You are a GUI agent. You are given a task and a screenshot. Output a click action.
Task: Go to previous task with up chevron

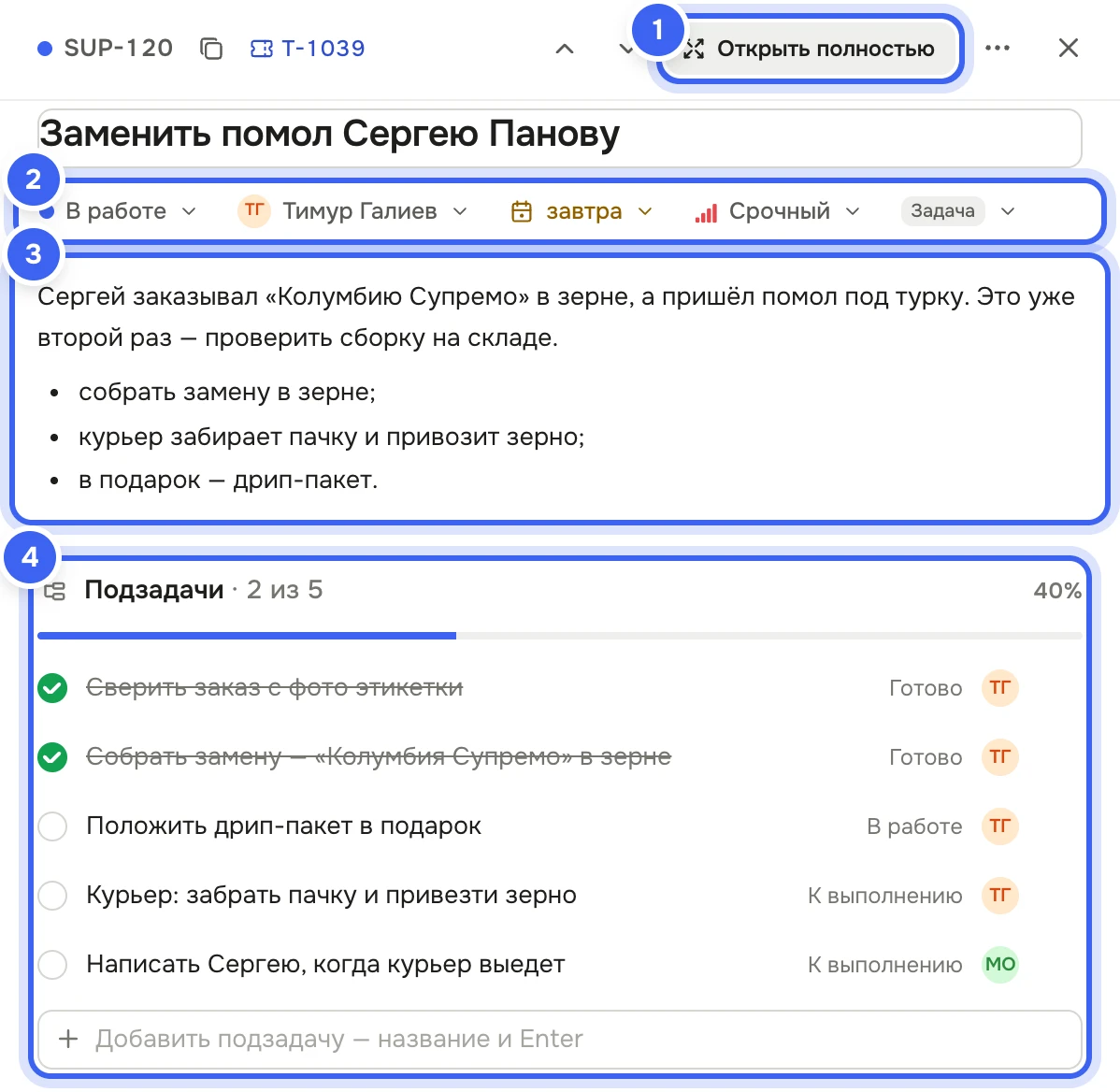click(x=565, y=49)
